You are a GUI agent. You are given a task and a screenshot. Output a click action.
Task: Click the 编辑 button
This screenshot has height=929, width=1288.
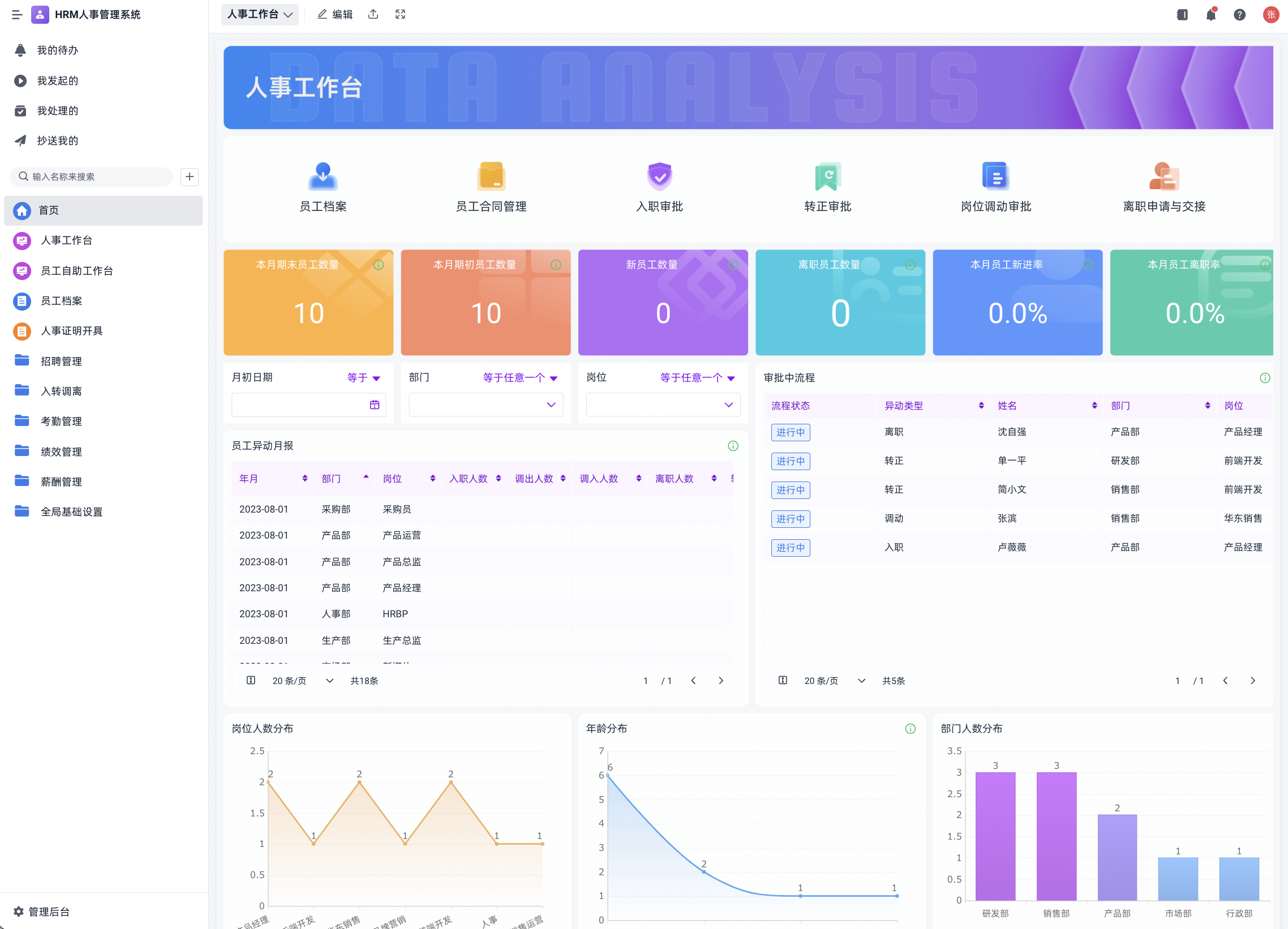[335, 15]
